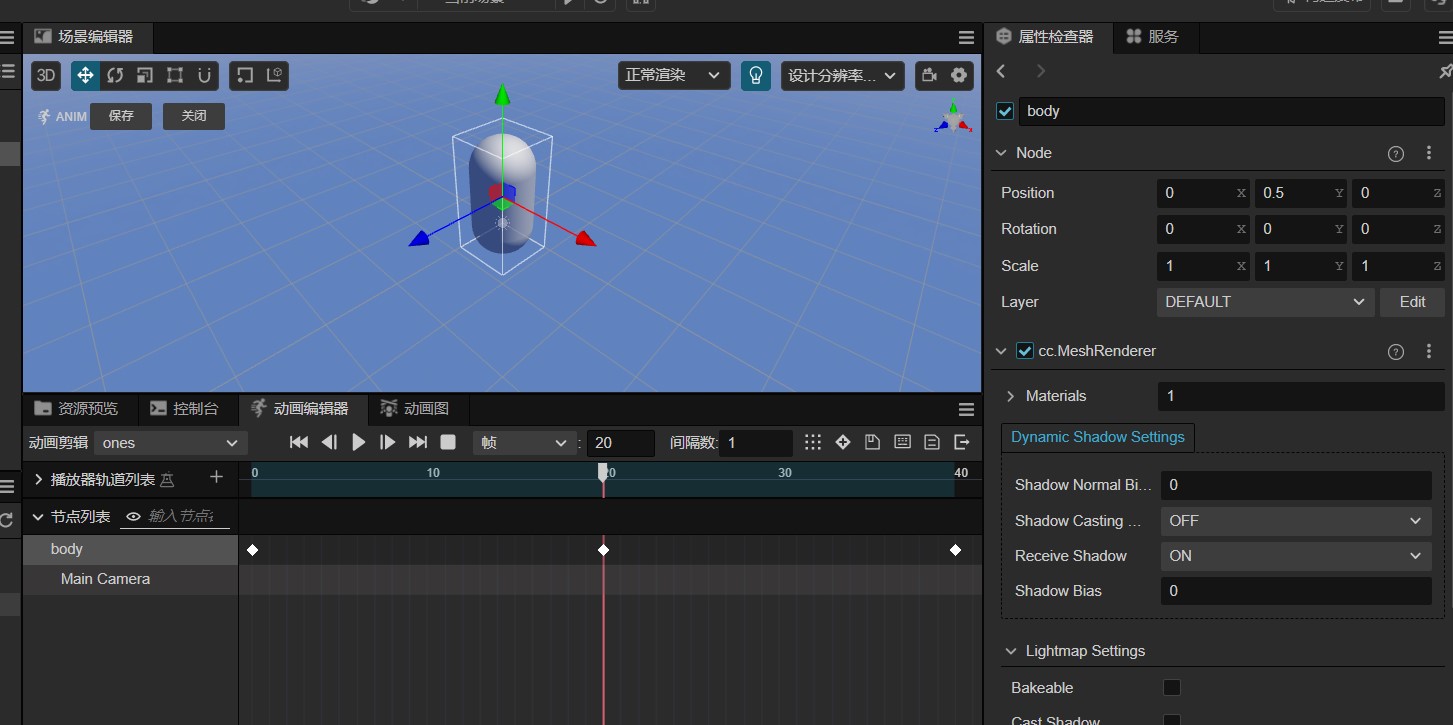Add a player track with plus icon
The image size is (1453, 725).
click(x=216, y=478)
